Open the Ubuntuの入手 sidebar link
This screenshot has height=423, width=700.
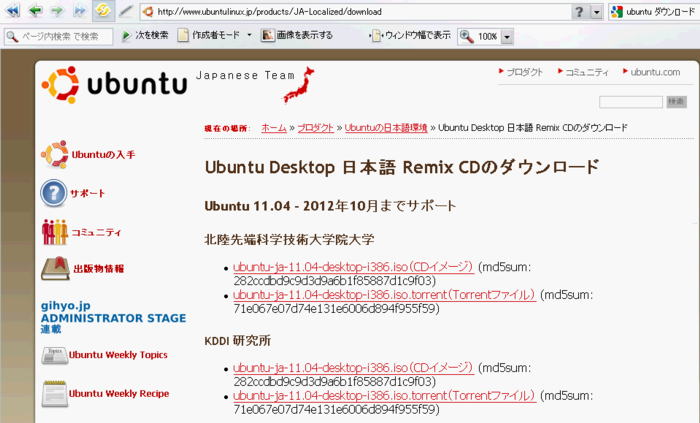tap(103, 154)
